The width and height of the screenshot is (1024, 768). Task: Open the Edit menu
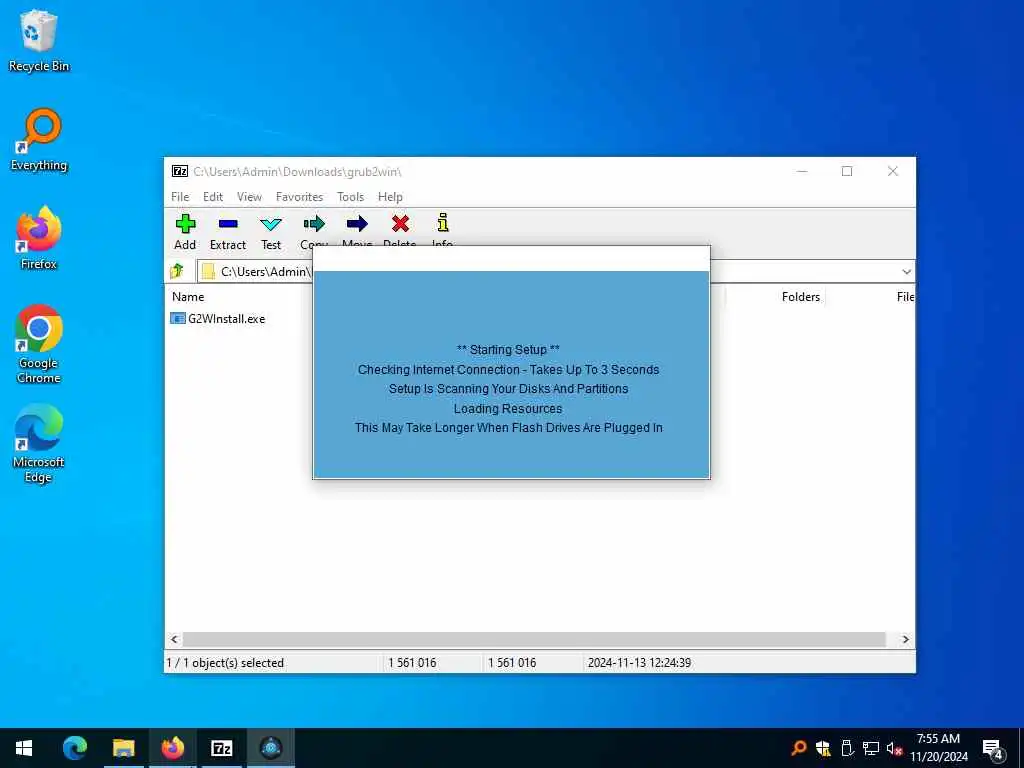pyautogui.click(x=213, y=197)
